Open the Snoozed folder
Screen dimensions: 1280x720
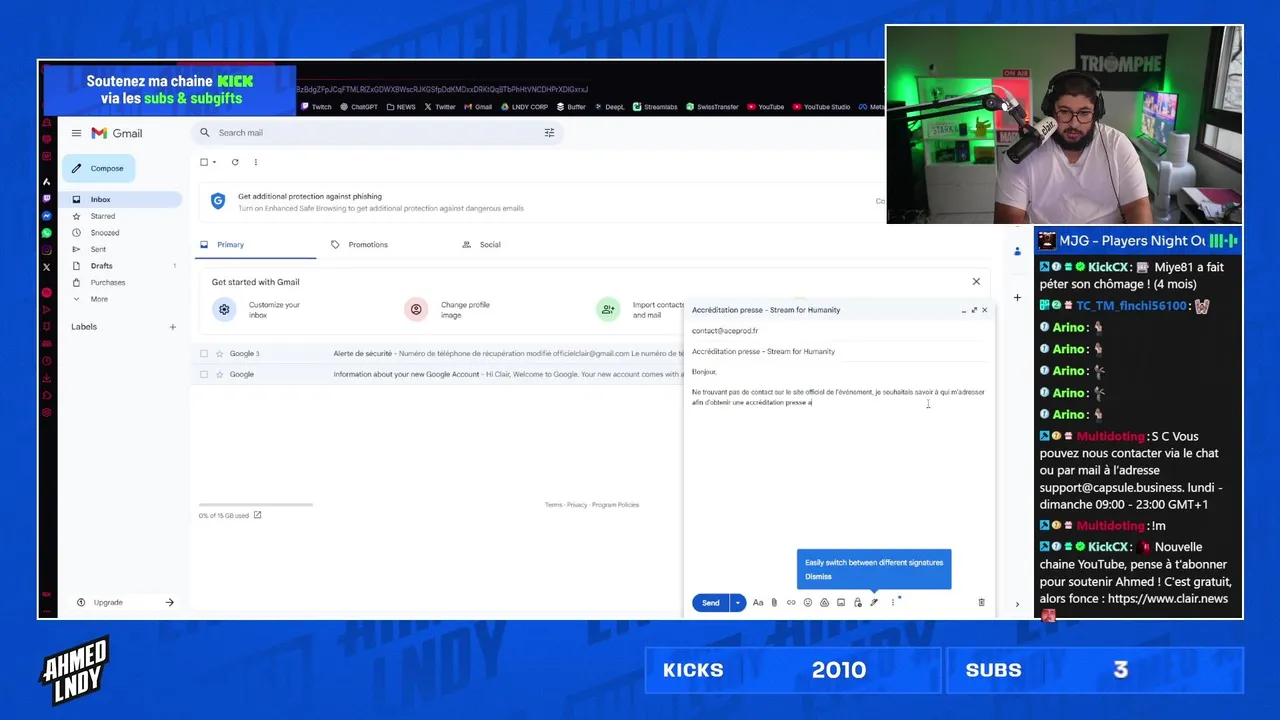[120, 233]
